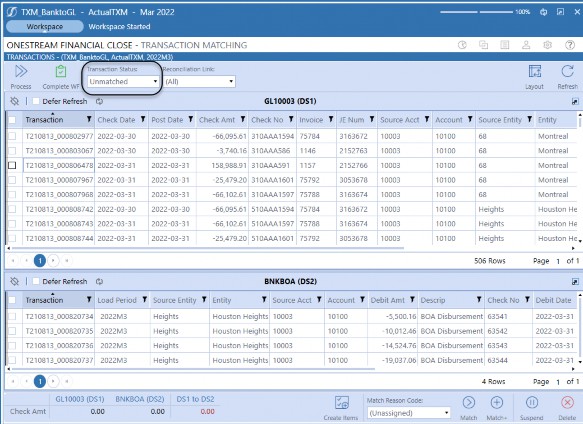583x424 pixels.
Task: Click the red Delete icon
Action: [x=567, y=402]
